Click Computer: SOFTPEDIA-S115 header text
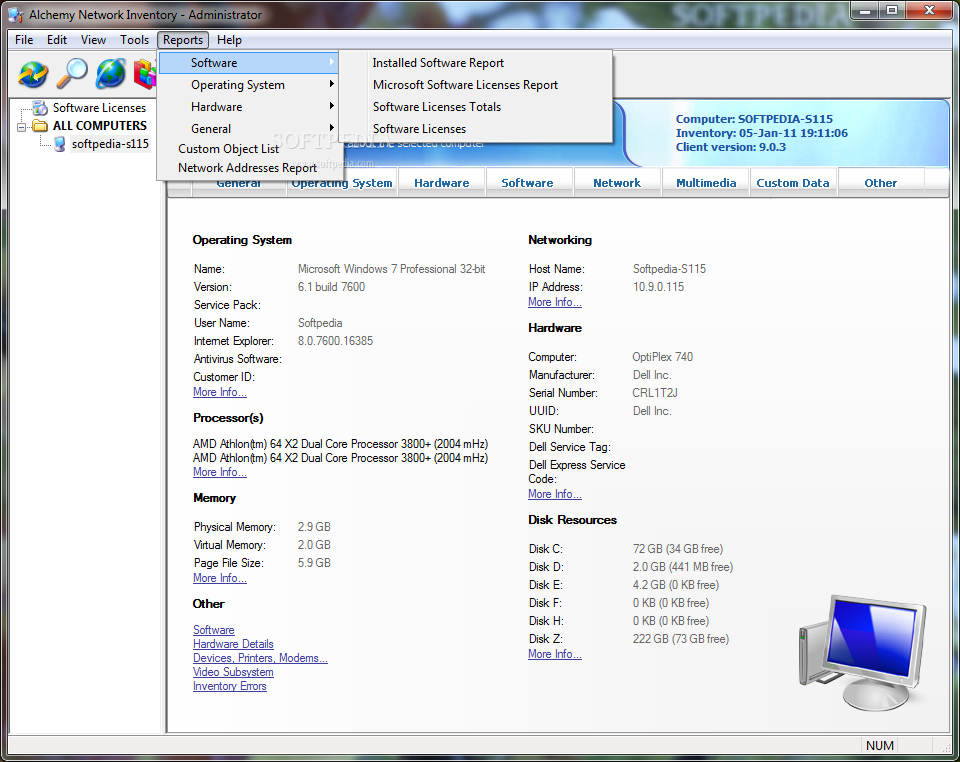Screen dimensions: 960x762 point(754,119)
